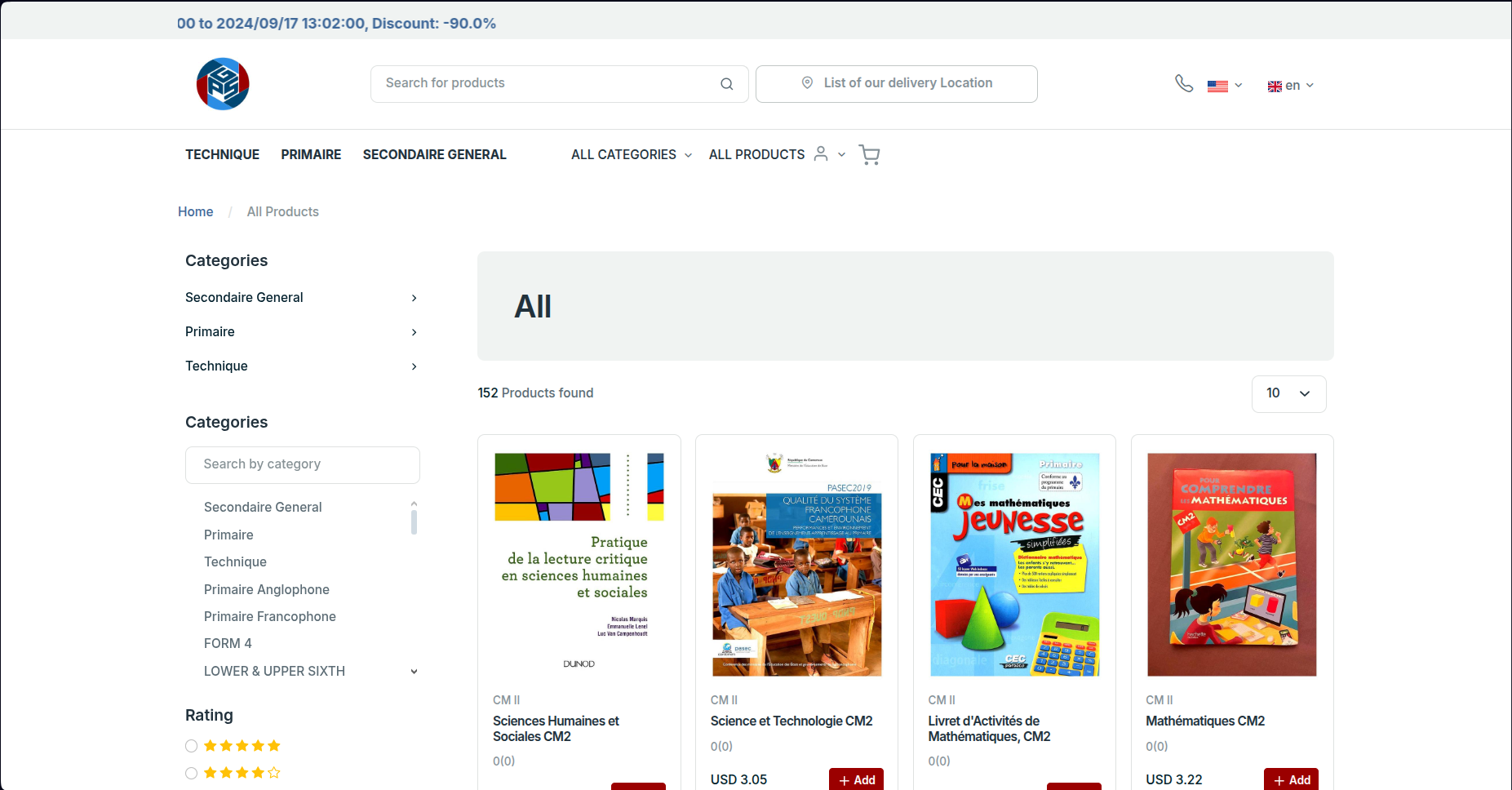
Task: Click the plus Add icon for Mathématiques CM2
Action: pos(1279,779)
